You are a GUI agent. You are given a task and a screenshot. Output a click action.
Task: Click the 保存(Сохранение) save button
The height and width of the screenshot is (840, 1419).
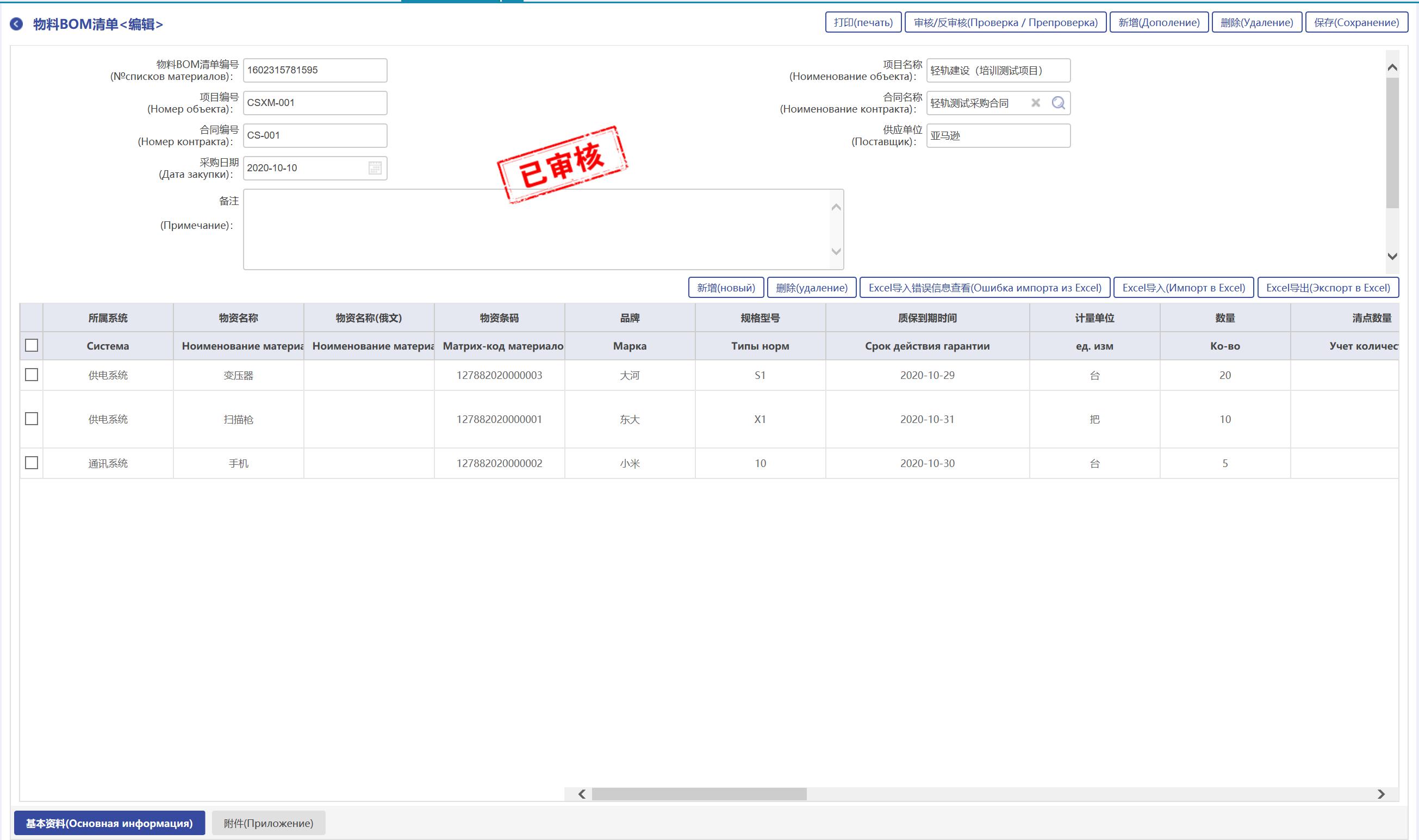(1356, 23)
